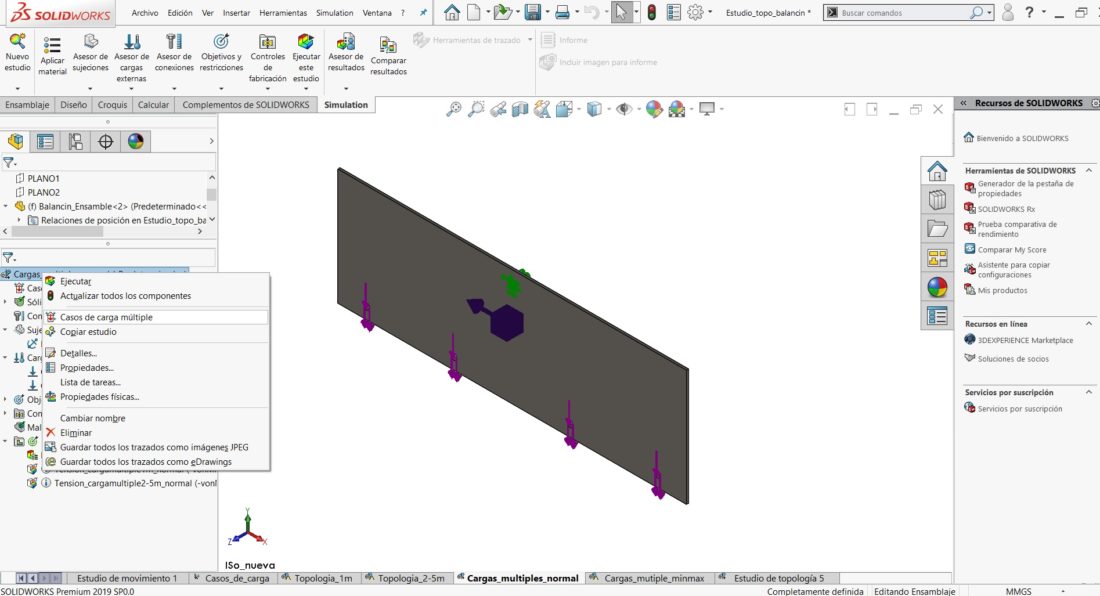This screenshot has width=1100, height=596.
Task: Select the ConfigurationManager tab icon
Action: [76, 142]
